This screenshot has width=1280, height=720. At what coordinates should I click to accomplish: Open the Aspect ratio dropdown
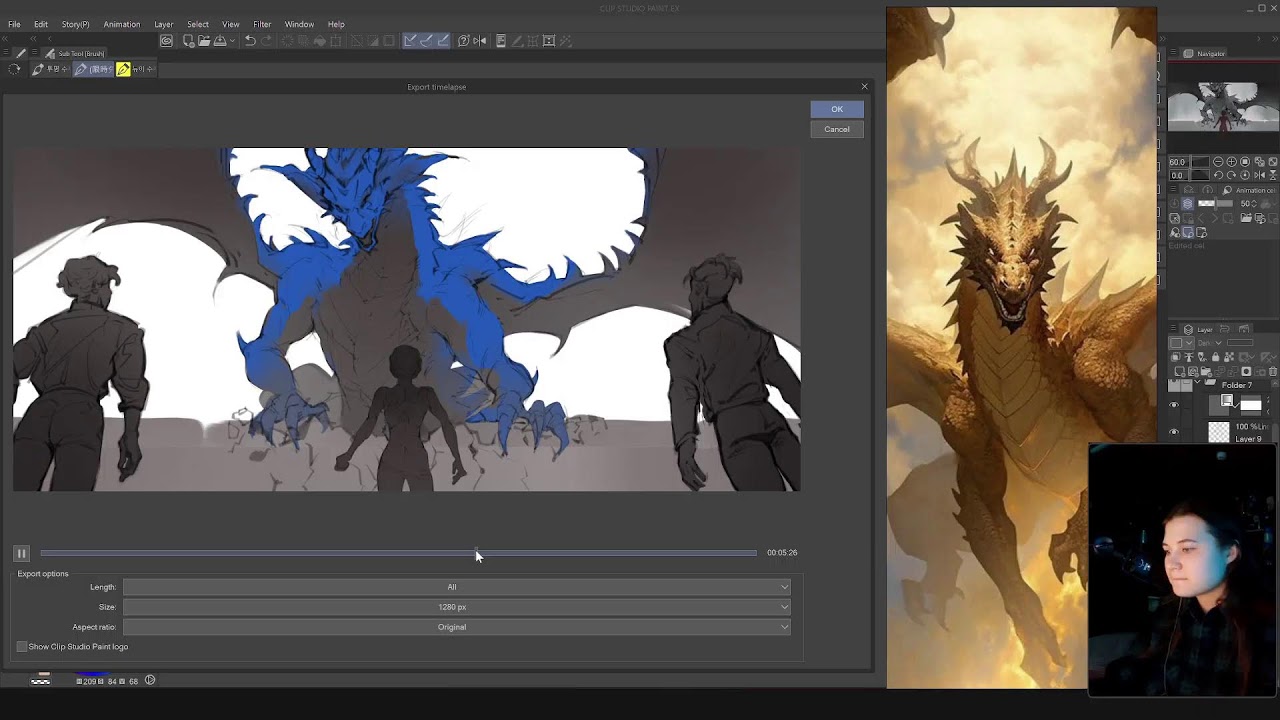[456, 627]
